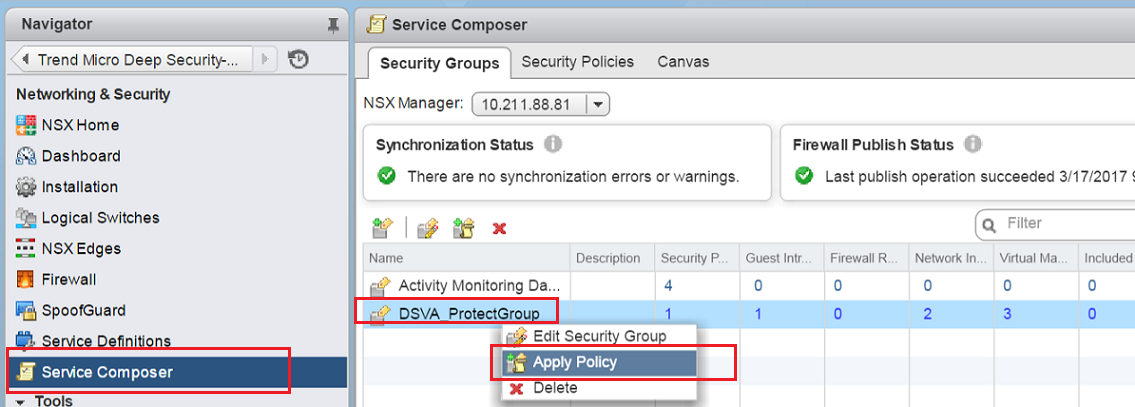The height and width of the screenshot is (407, 1135).
Task: Open the NSX Manager dropdown
Action: click(598, 104)
